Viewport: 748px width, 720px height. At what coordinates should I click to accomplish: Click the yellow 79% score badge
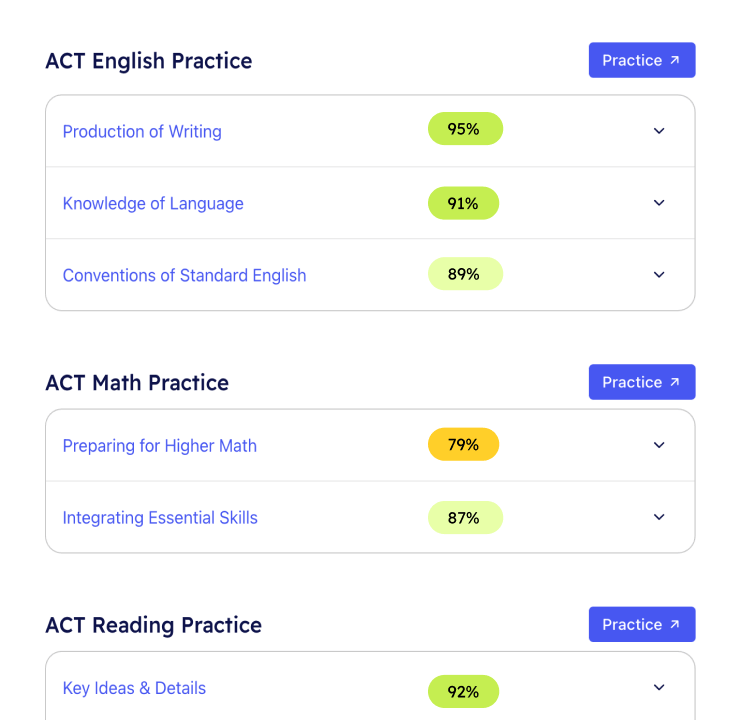463,445
